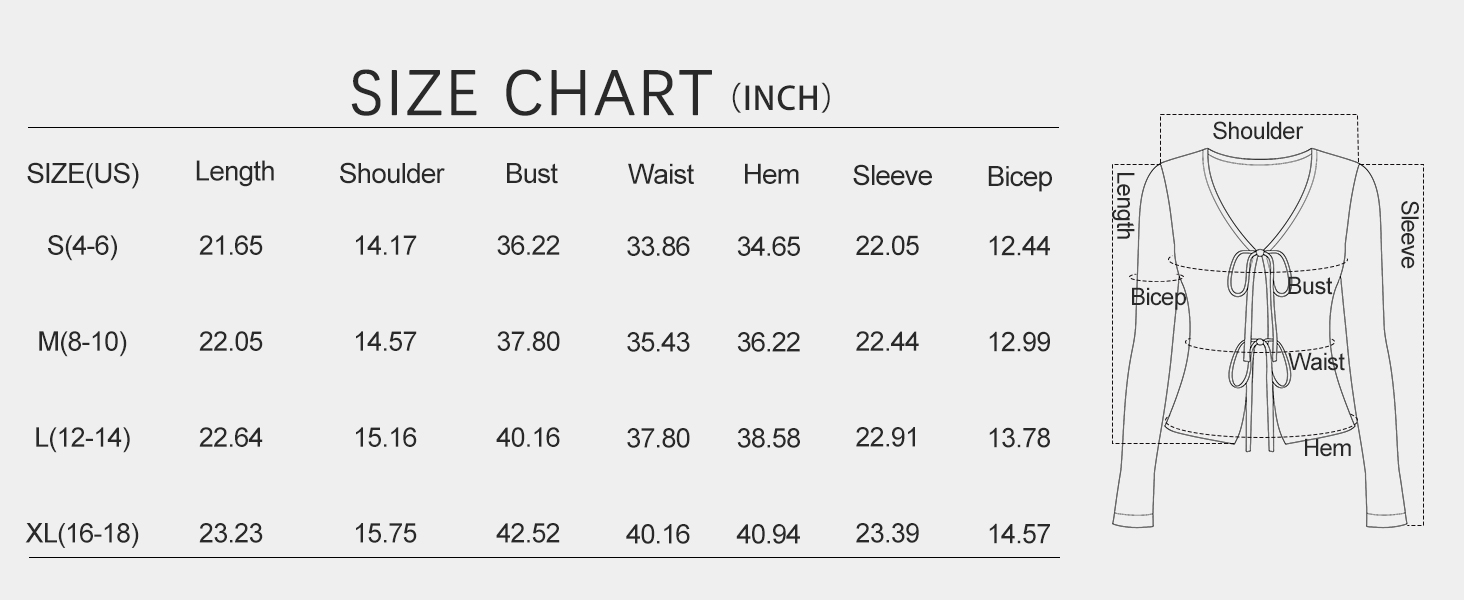Select the 14.57 bicep value for XL
This screenshot has height=600, width=1464.
click(x=1019, y=534)
